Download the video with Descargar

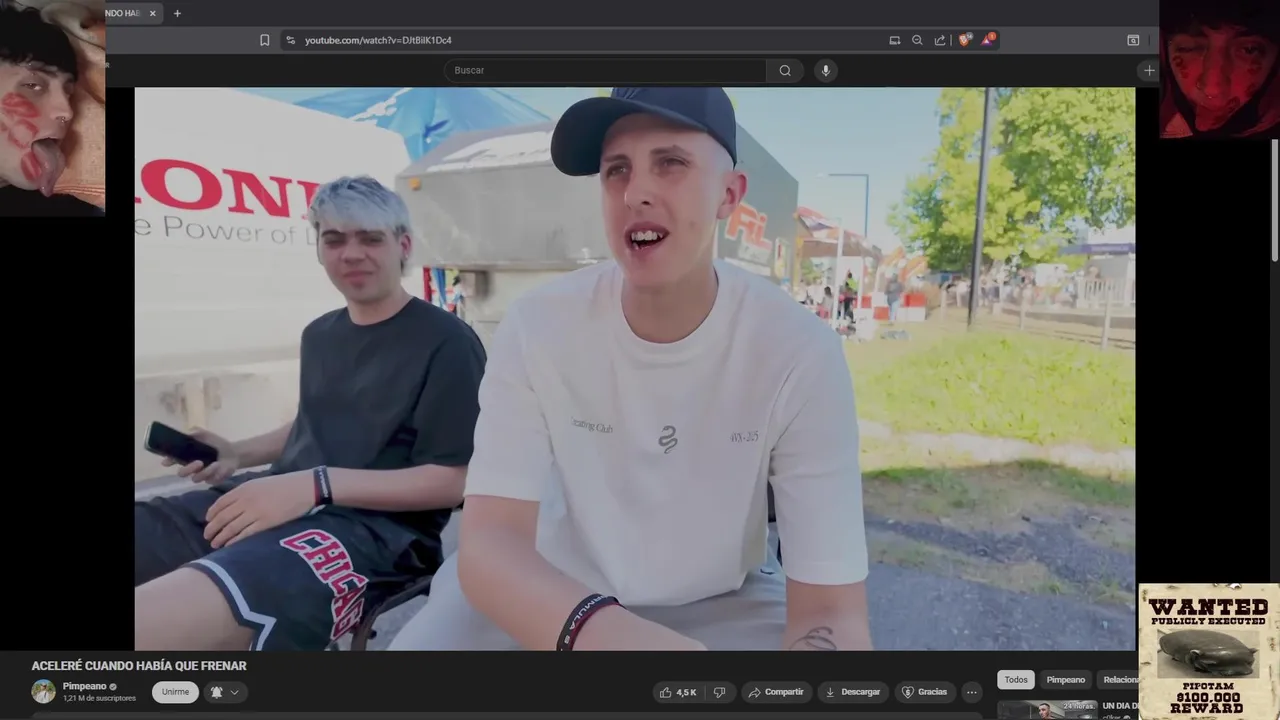pyautogui.click(x=853, y=692)
